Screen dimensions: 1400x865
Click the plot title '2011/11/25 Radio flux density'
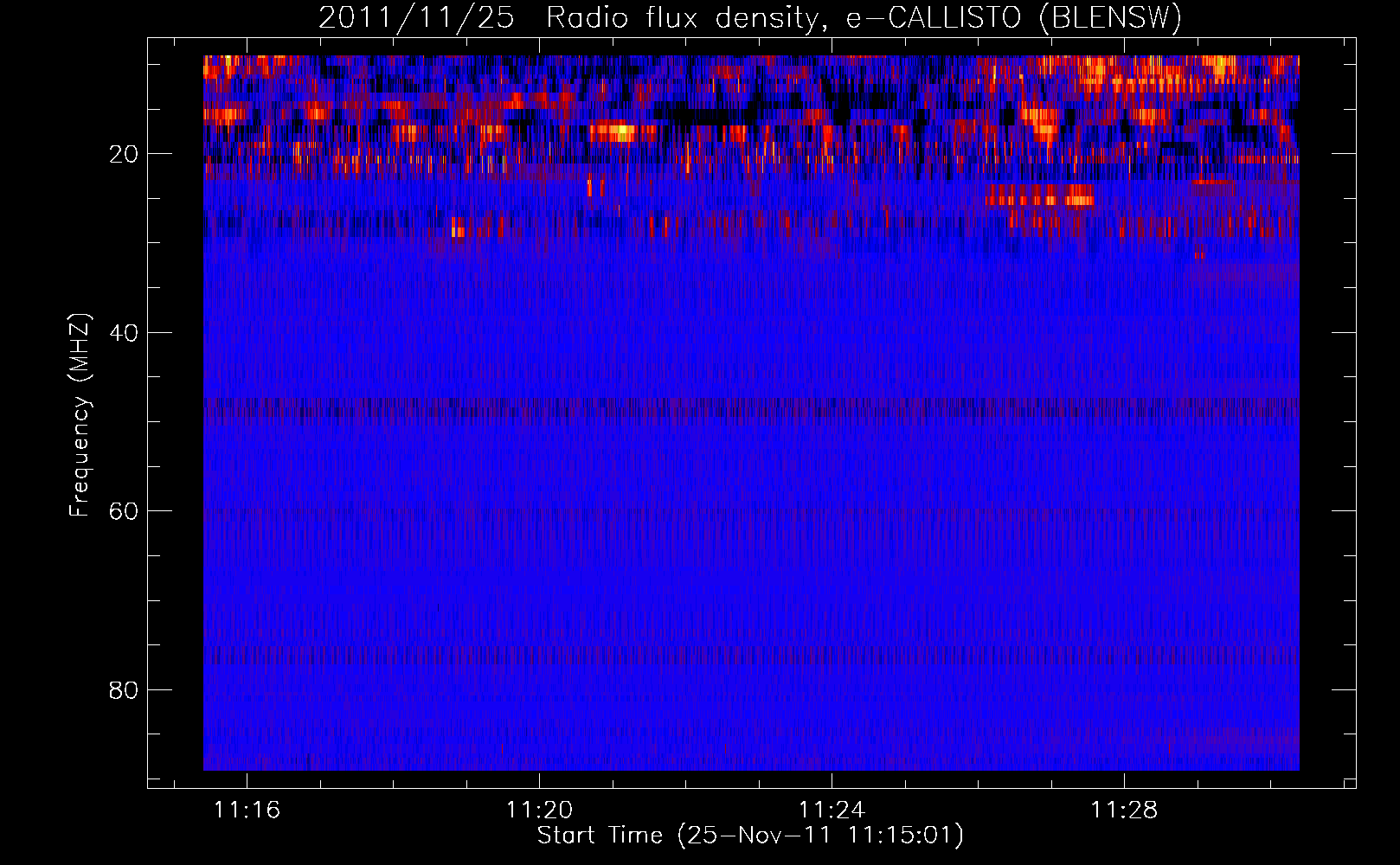[750, 17]
